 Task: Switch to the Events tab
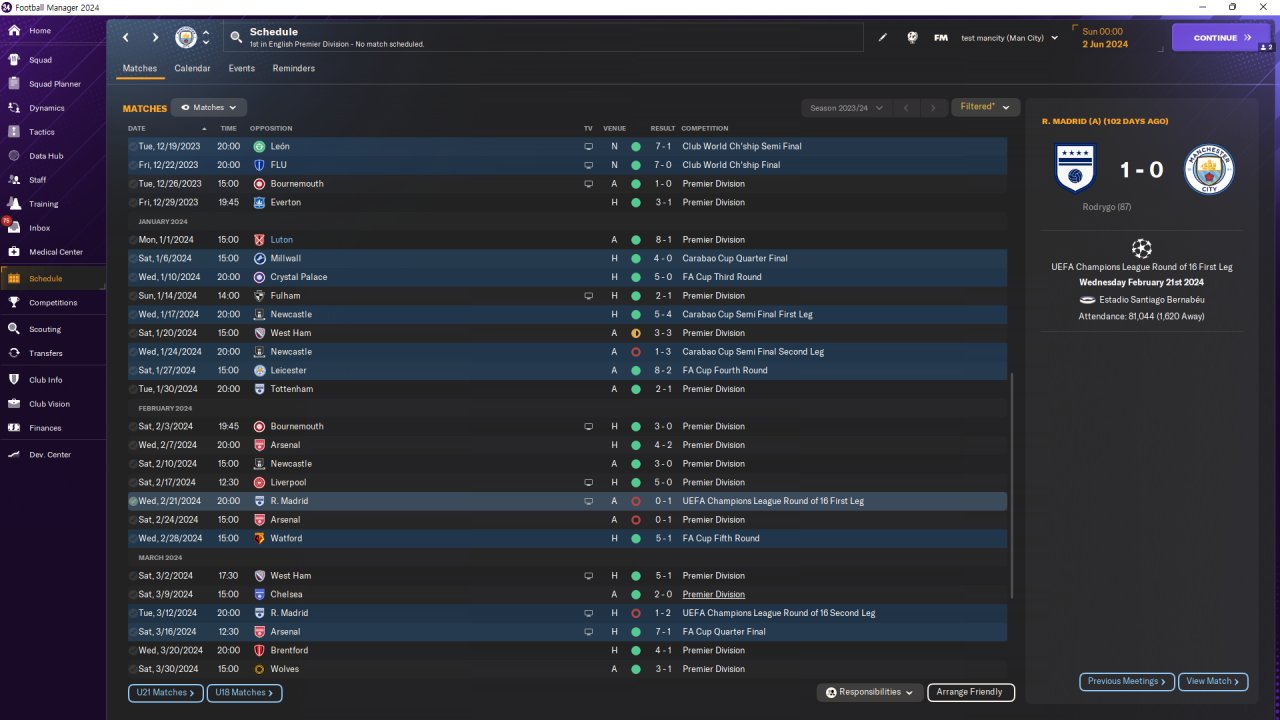(x=242, y=69)
